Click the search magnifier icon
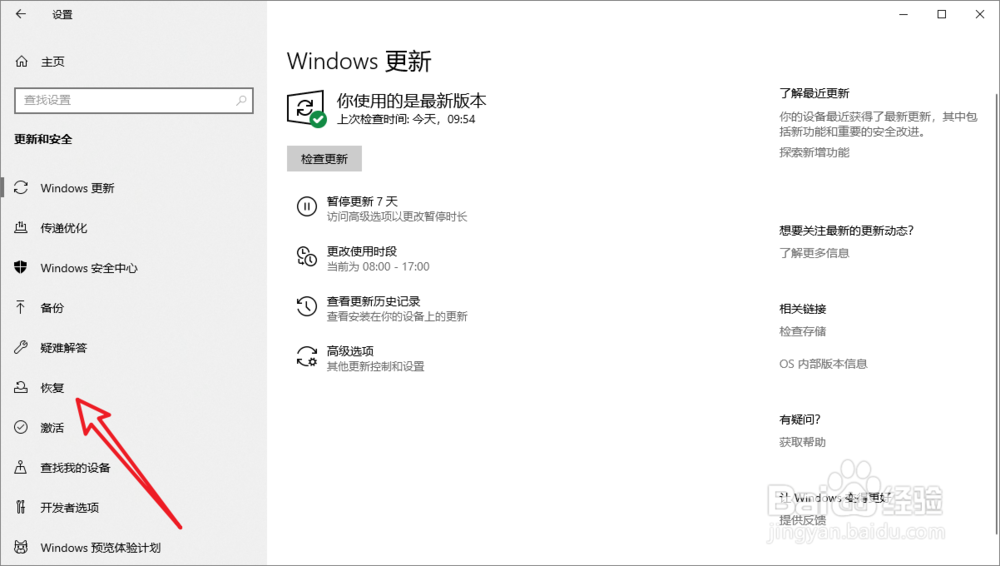1000x566 pixels. [x=241, y=100]
